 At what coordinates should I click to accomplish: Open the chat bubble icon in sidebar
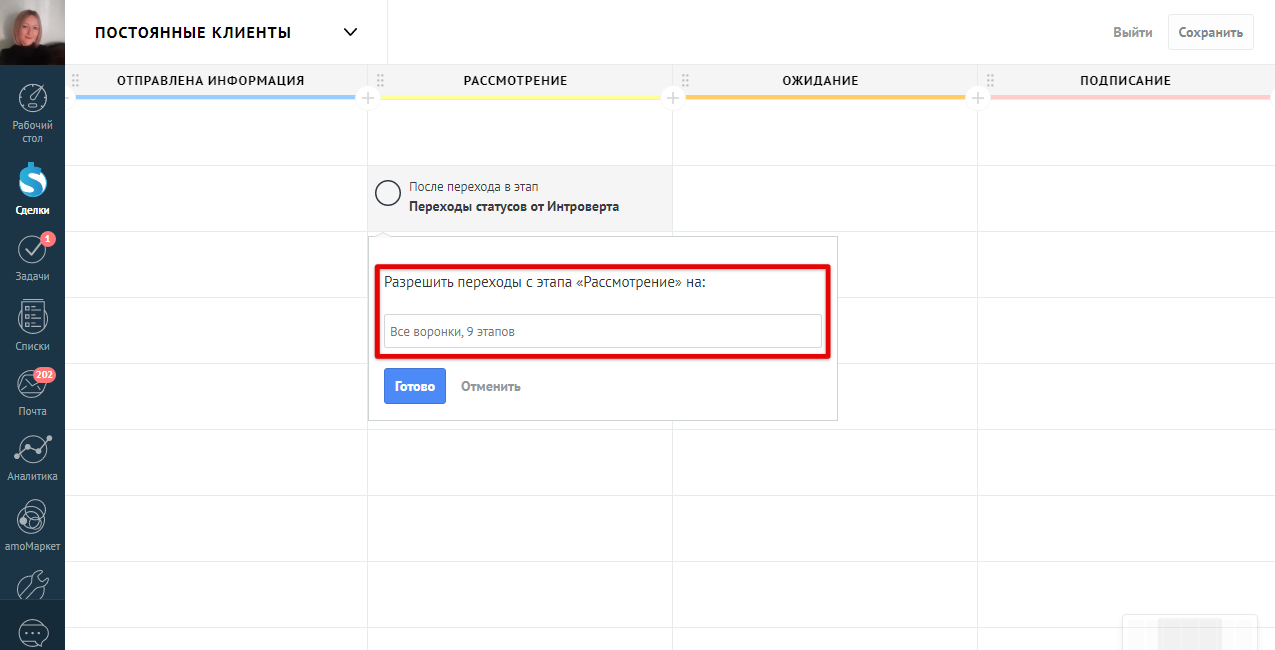[x=32, y=632]
